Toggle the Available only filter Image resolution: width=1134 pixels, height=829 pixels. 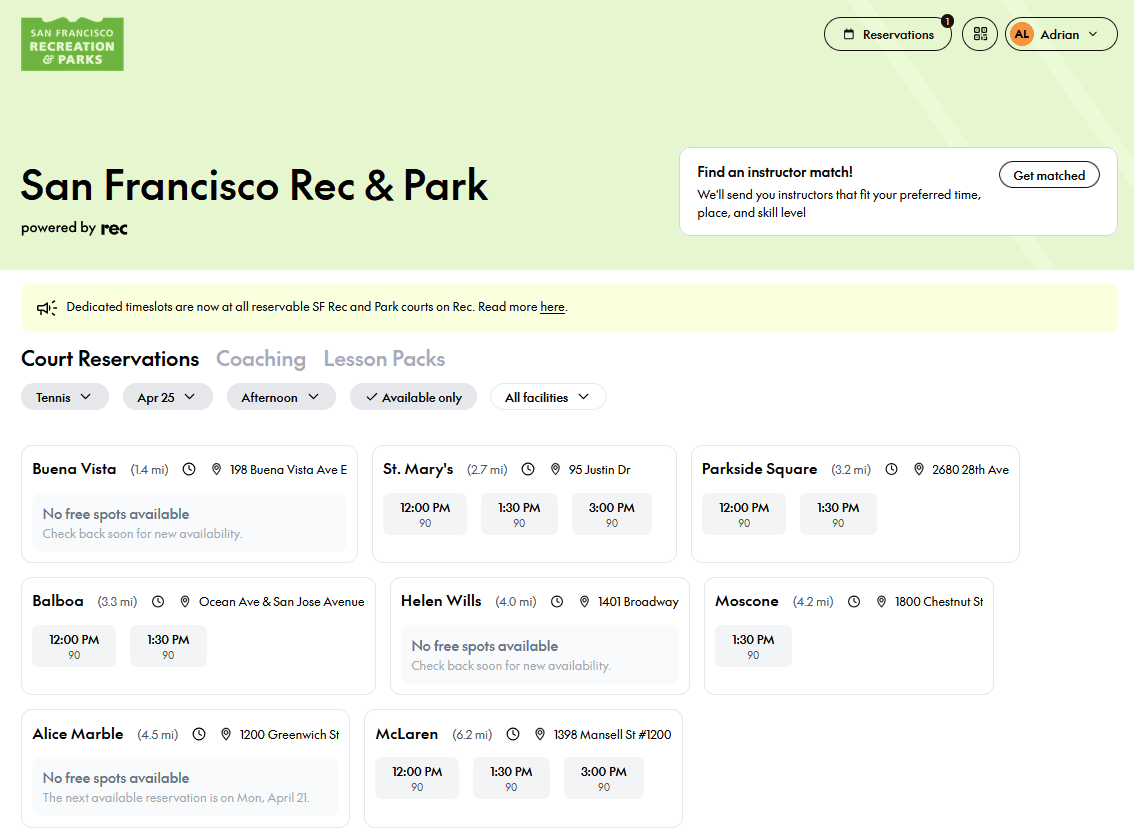[x=413, y=397]
